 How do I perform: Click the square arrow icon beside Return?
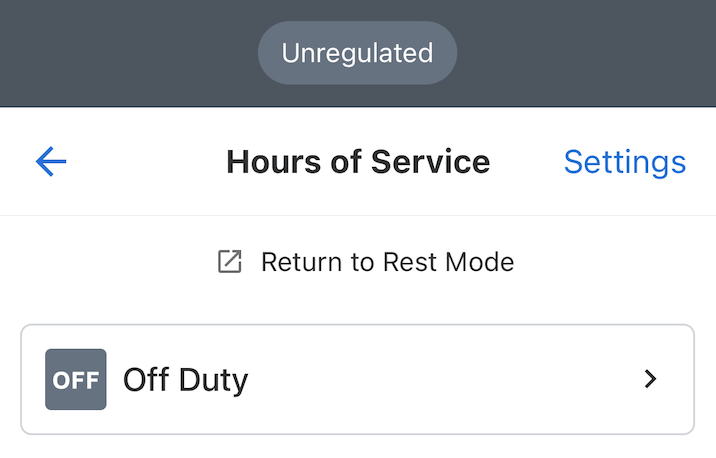[230, 263]
